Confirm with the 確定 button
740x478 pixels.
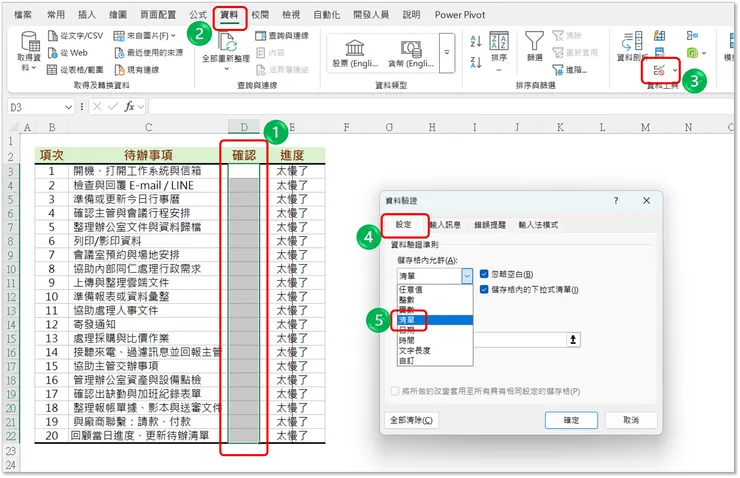click(x=571, y=420)
